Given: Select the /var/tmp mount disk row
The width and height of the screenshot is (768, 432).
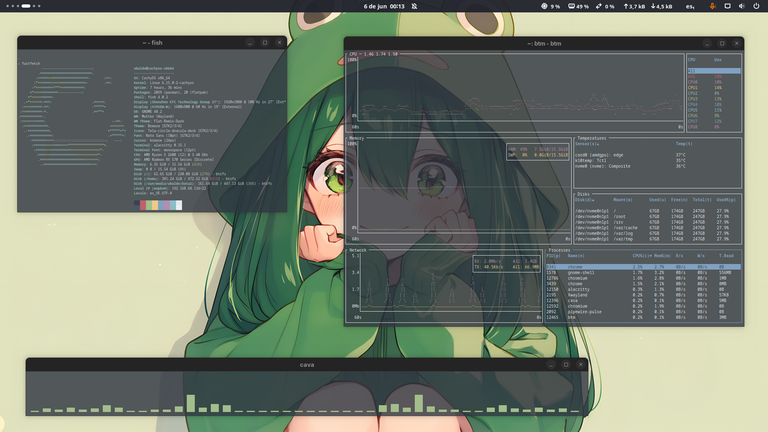Looking at the screenshot, I should (x=657, y=239).
